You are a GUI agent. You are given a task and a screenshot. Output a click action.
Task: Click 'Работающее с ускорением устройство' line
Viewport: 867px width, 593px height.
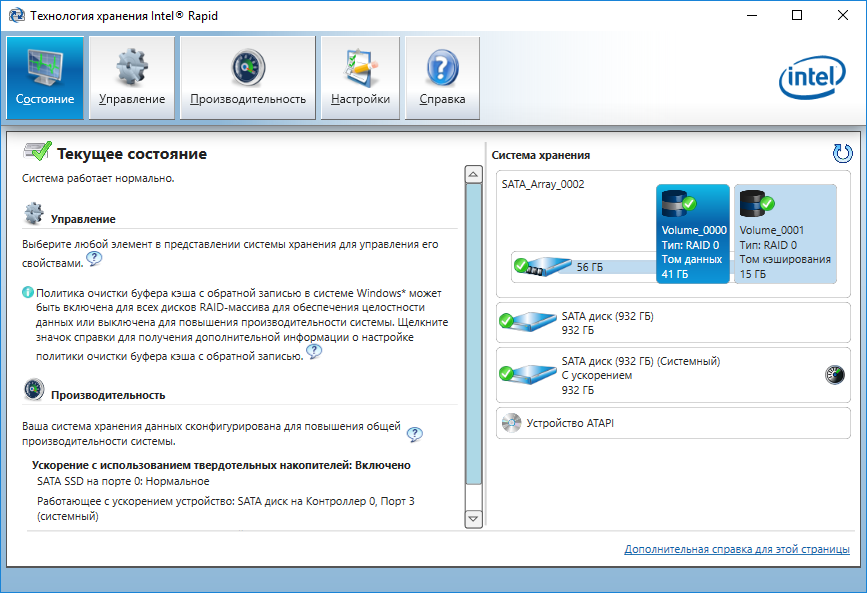[x=226, y=508]
